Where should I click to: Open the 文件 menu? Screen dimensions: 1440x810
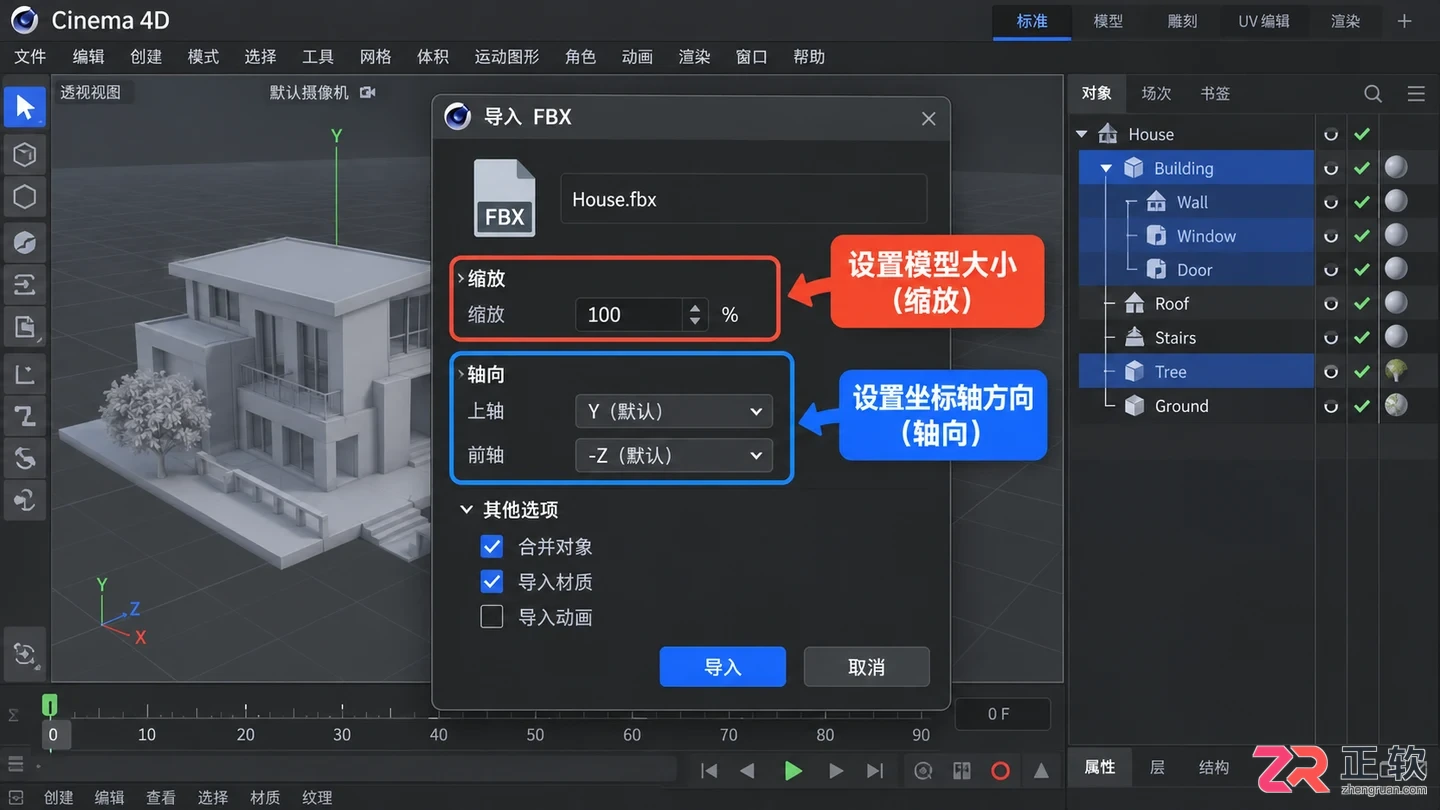(x=30, y=57)
